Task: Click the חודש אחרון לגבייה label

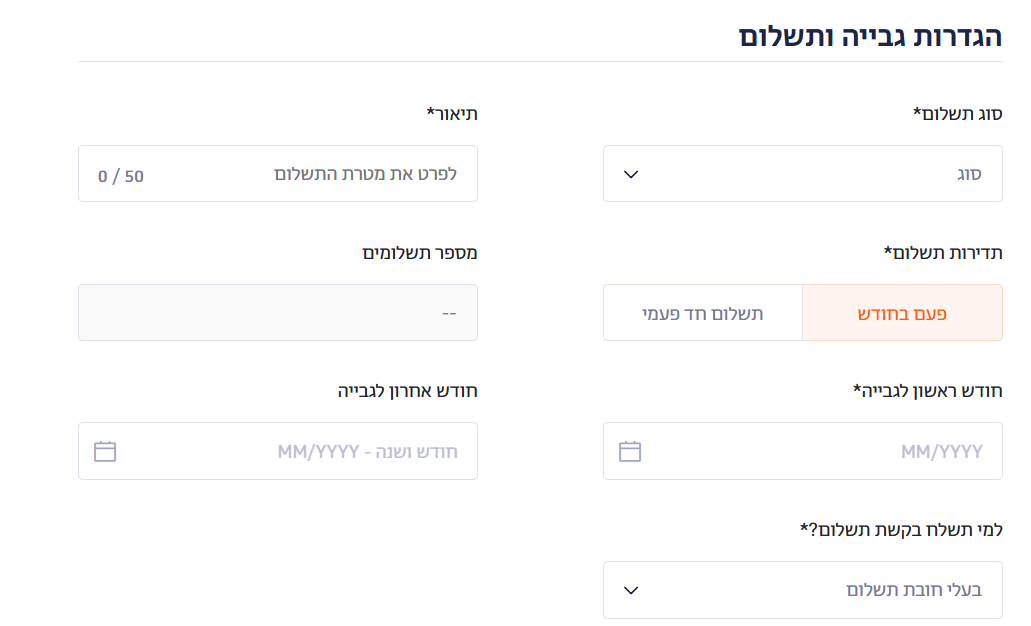Action: point(408,391)
